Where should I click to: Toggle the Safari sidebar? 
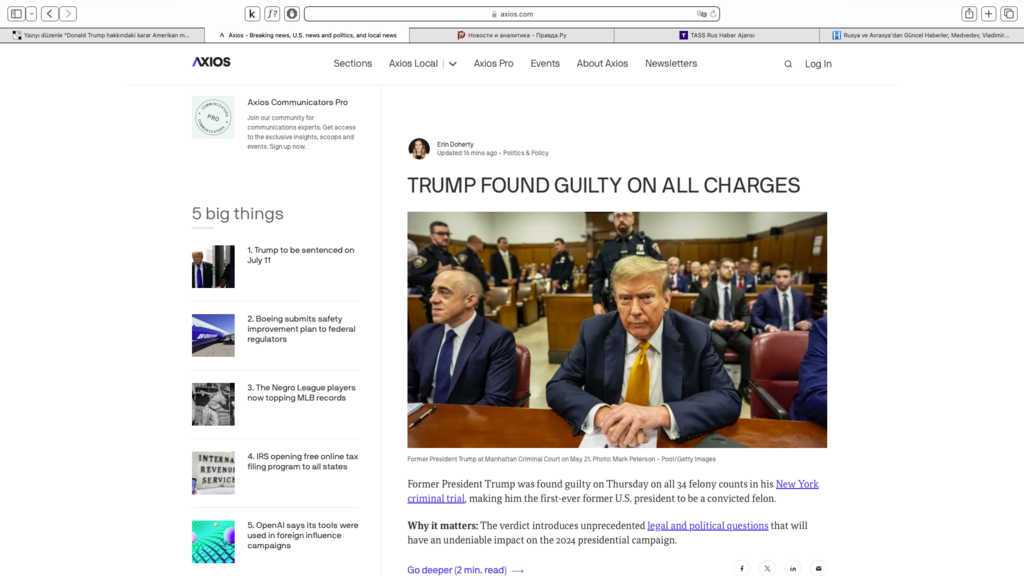(16, 14)
